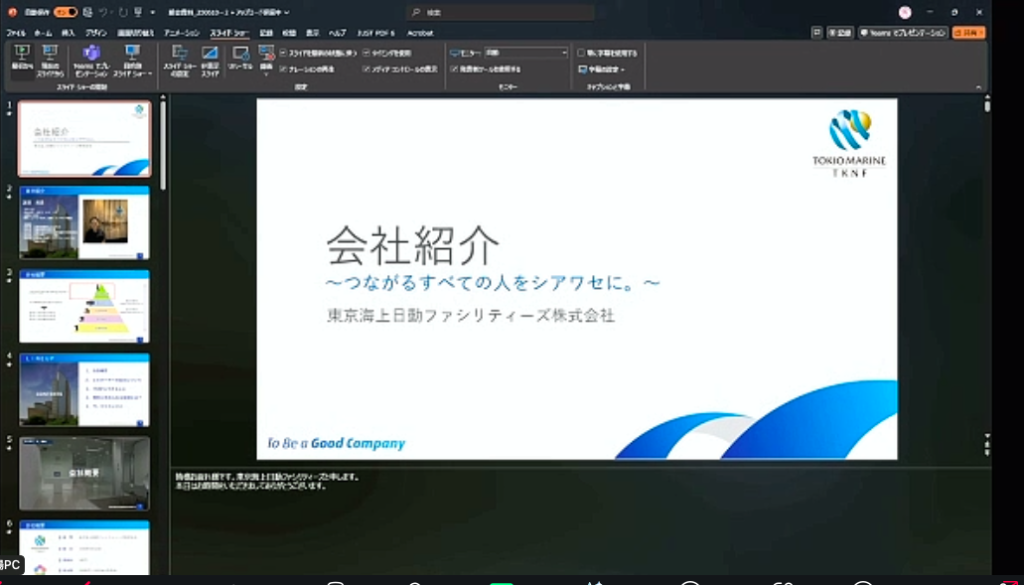Click the Undo icon in title bar
This screenshot has height=585, width=1024.
104,12
